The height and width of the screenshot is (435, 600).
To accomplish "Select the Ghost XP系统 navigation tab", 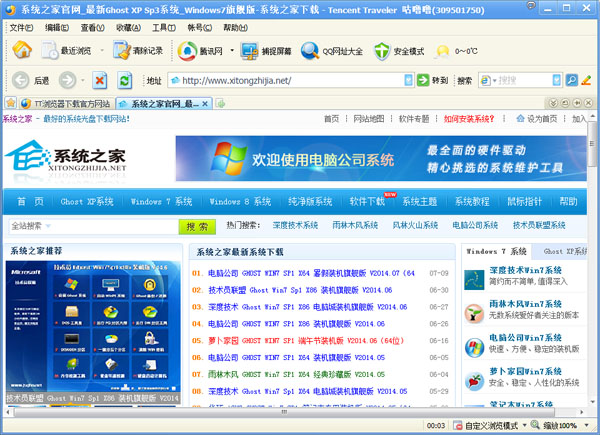I will coord(87,202).
